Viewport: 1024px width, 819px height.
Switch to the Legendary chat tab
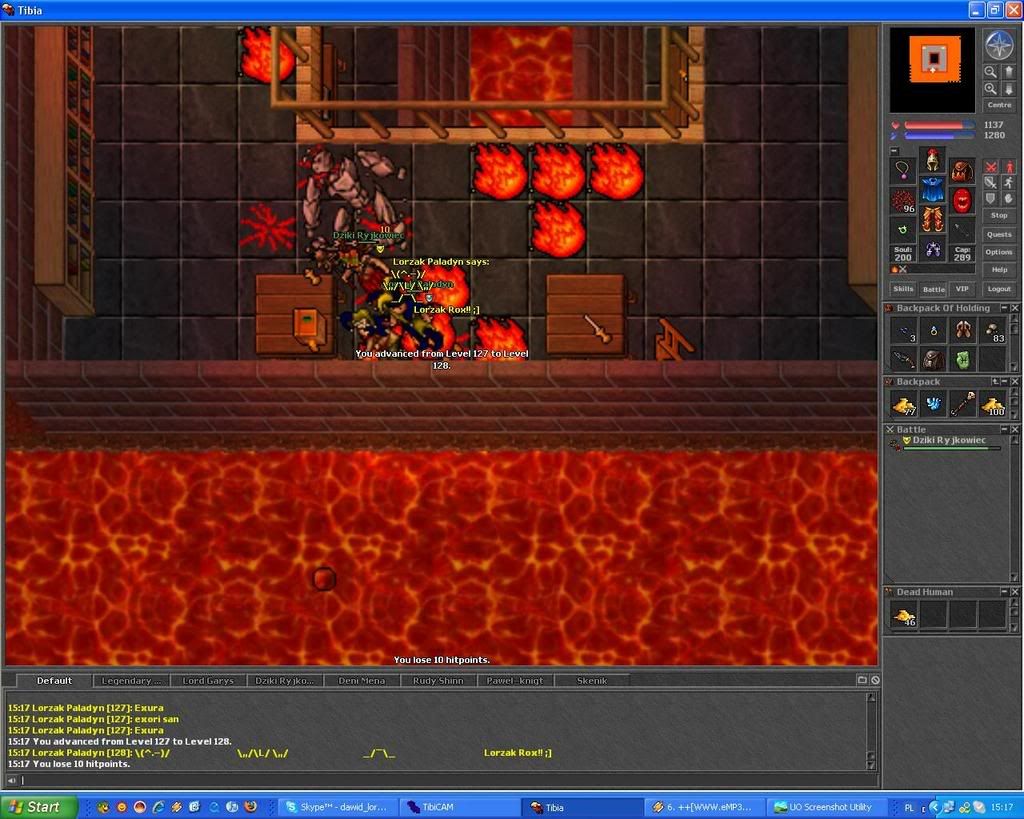click(x=131, y=681)
